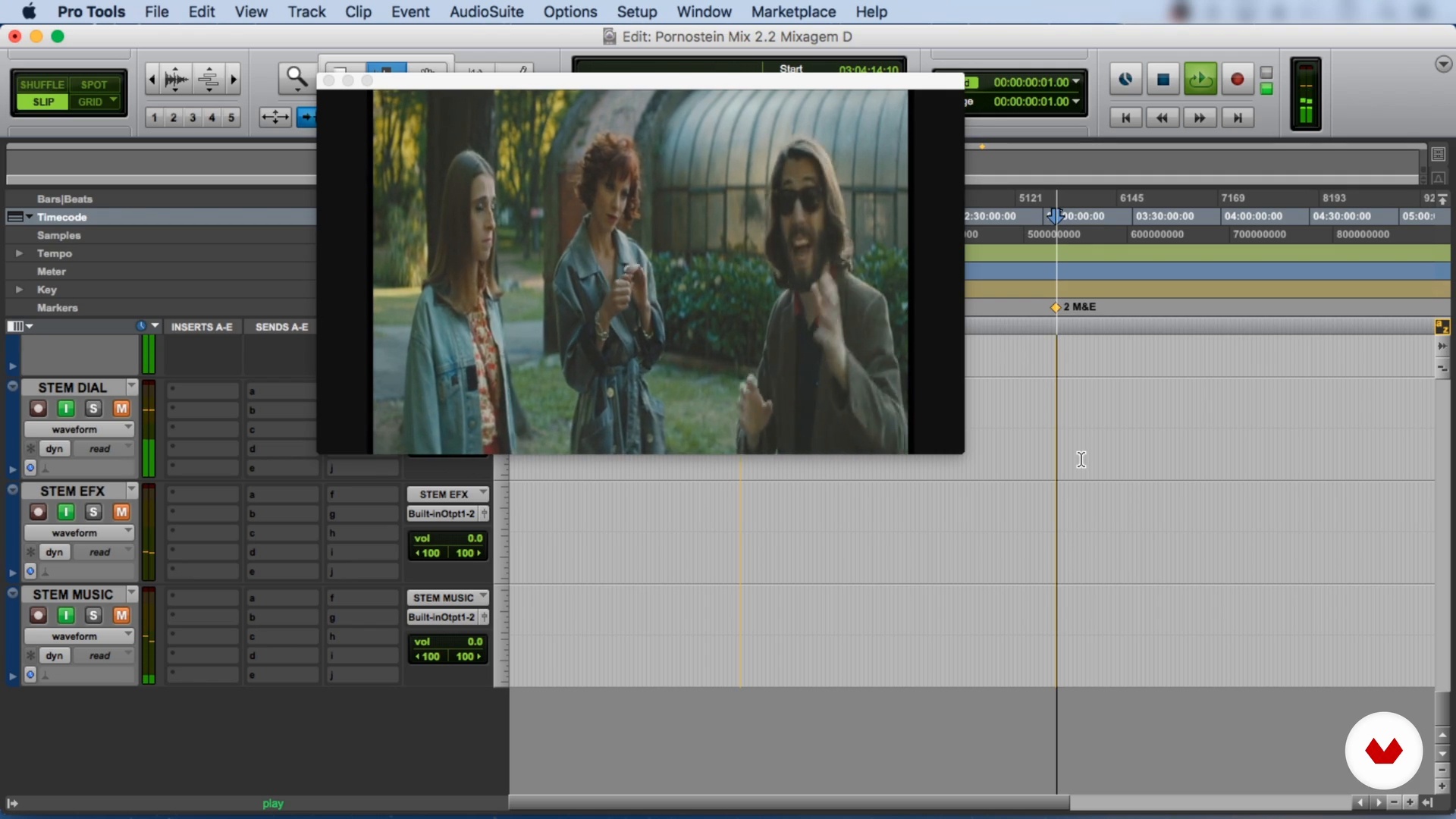This screenshot has height=819, width=1456.
Task: Select zoom preset 1
Action: (x=154, y=118)
